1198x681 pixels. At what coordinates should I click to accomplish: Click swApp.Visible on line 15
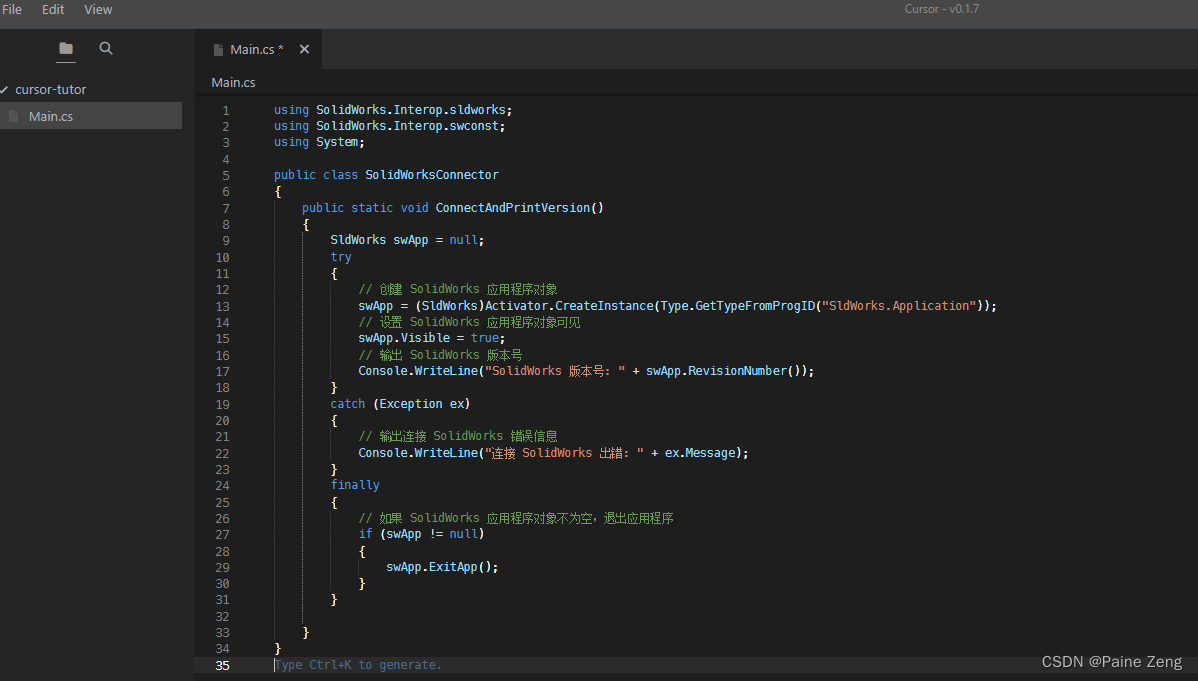(404, 338)
